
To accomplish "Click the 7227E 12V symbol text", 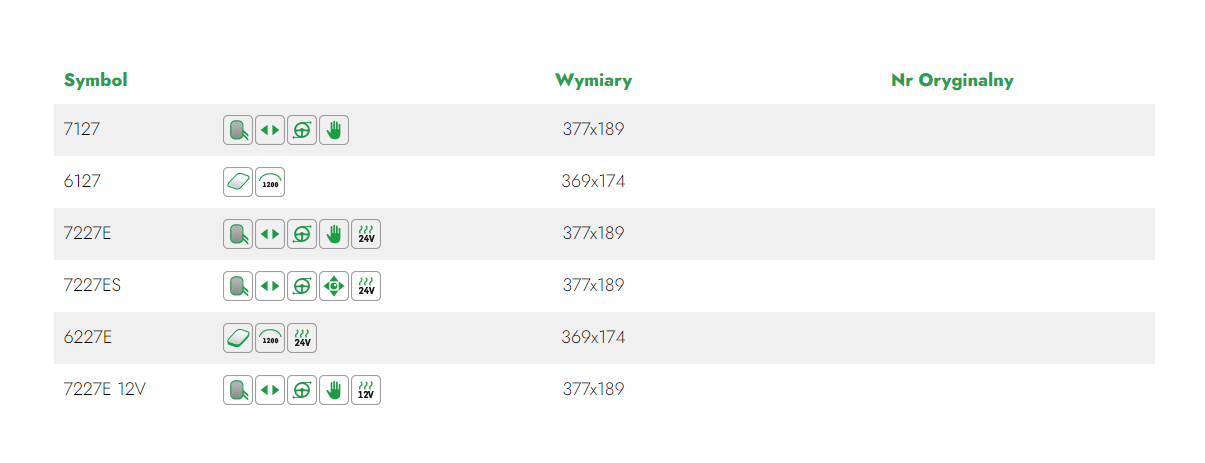I will coord(105,389).
